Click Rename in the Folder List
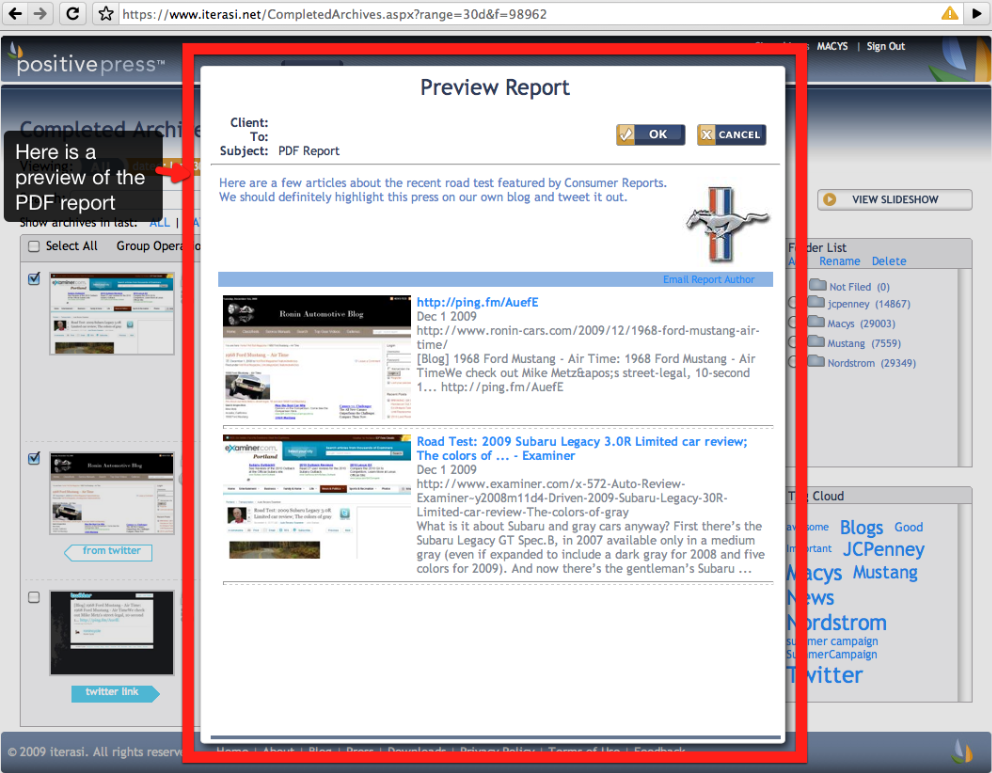Image resolution: width=992 pixels, height=773 pixels. click(x=839, y=261)
